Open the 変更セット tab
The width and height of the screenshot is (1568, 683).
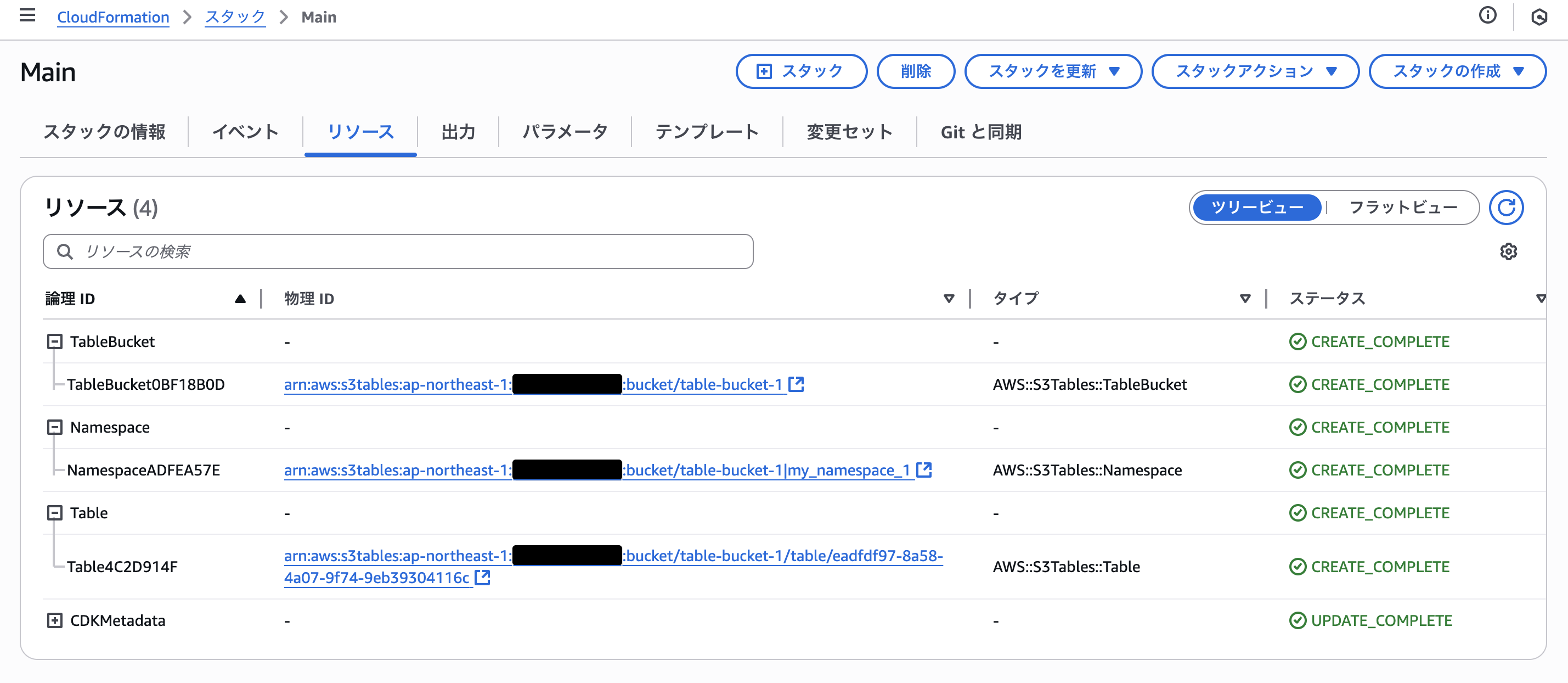849,132
